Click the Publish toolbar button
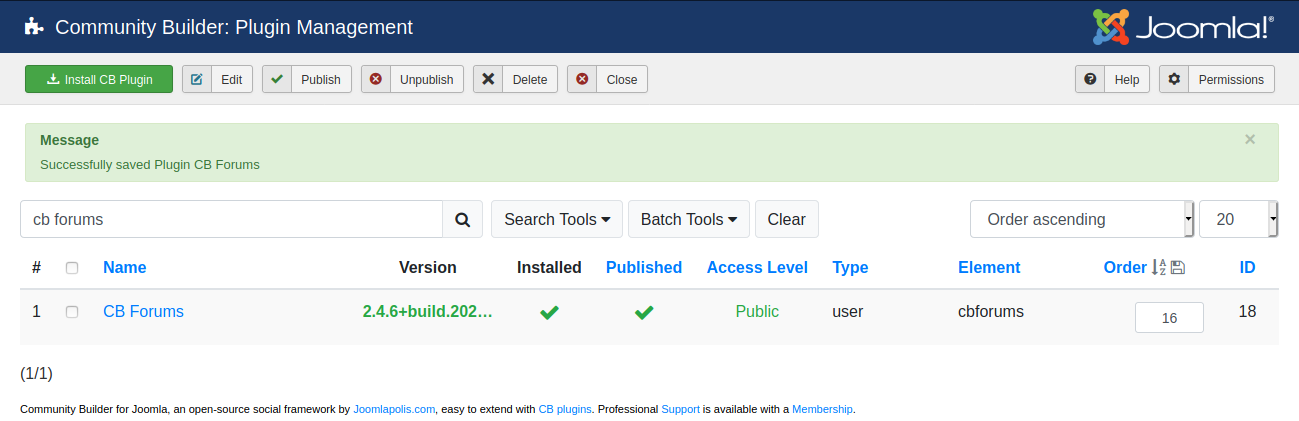Screen dimensions: 1299x421 [x=307, y=79]
